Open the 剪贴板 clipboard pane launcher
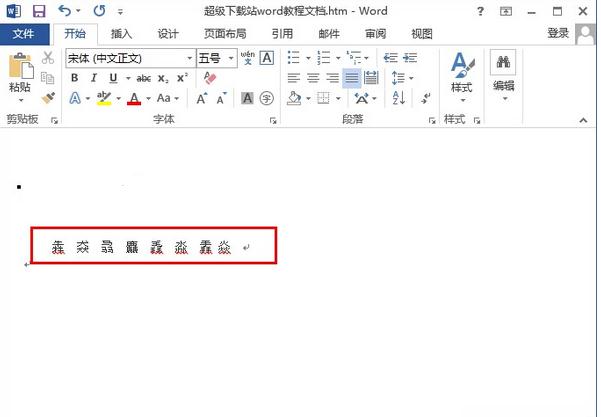Screen dimensions: 601x417 click(54, 120)
